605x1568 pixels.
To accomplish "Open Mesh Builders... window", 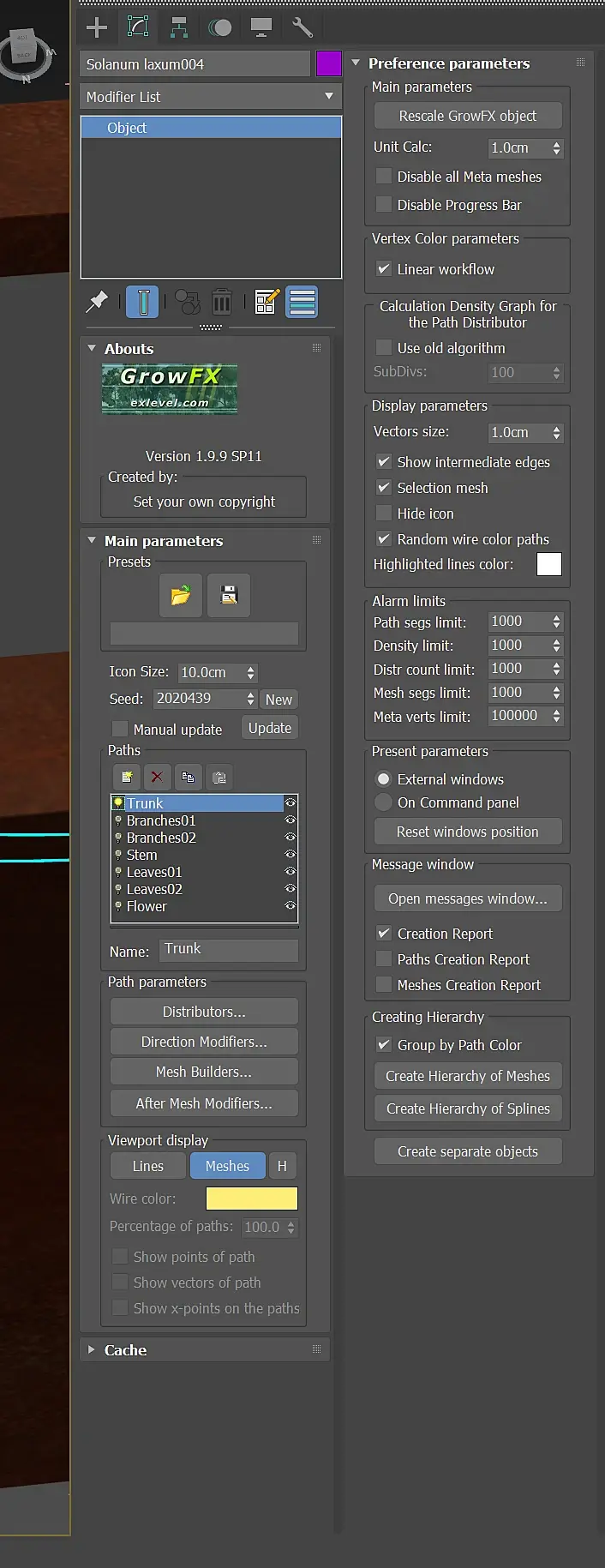I will click(204, 1072).
